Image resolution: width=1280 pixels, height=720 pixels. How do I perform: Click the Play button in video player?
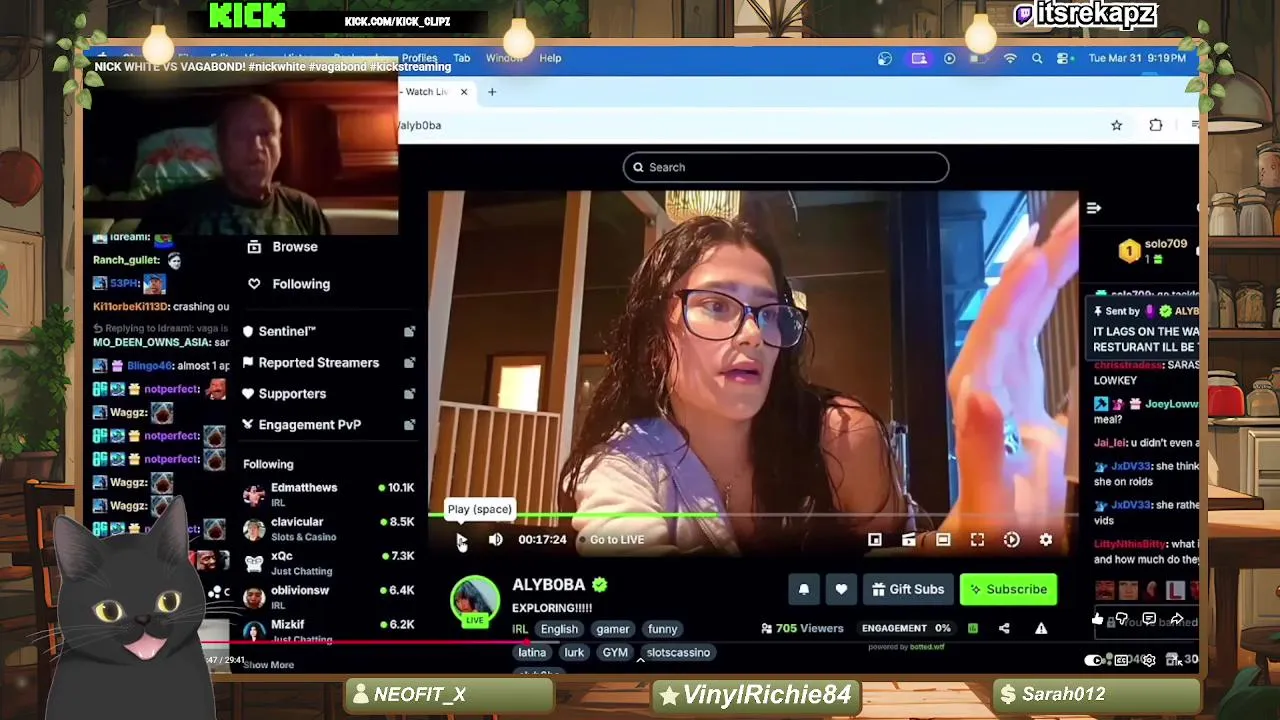[x=461, y=540]
